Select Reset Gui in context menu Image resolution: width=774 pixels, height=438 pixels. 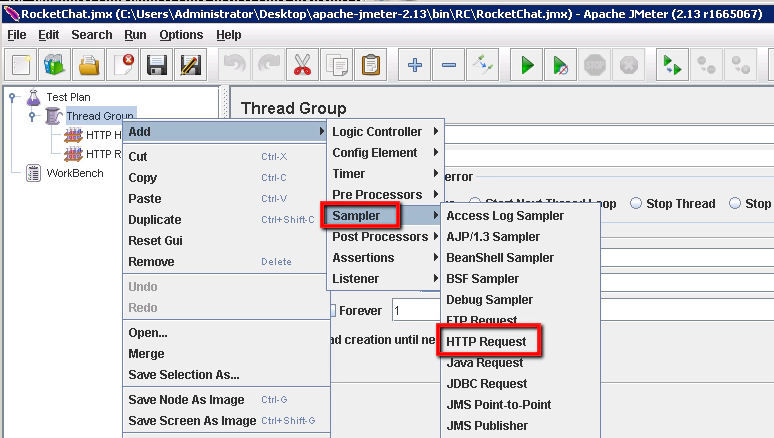(x=224, y=240)
